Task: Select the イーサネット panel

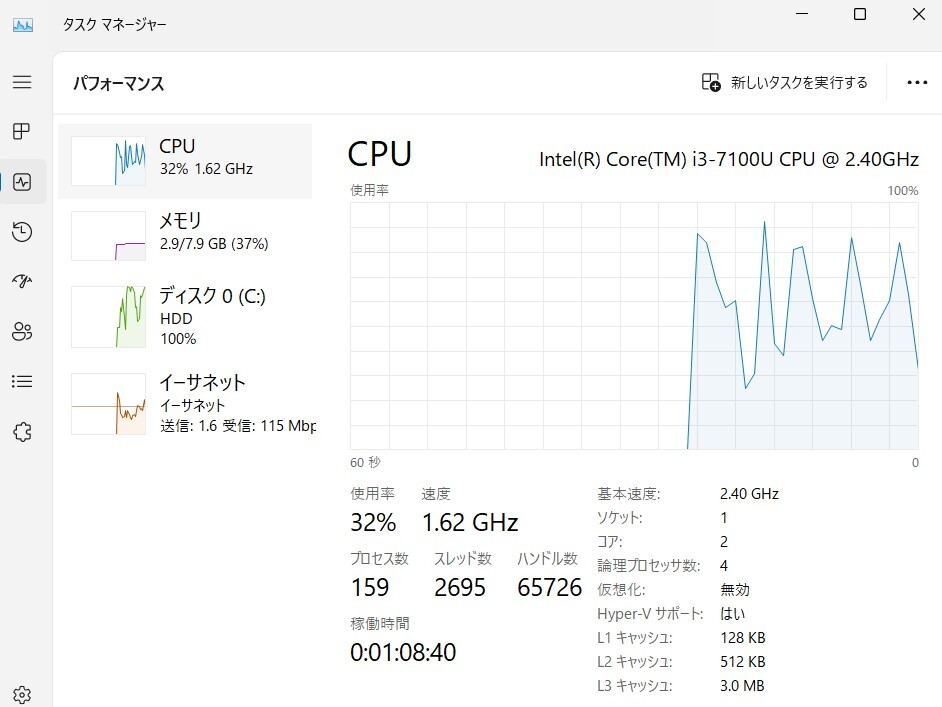Action: click(x=190, y=402)
